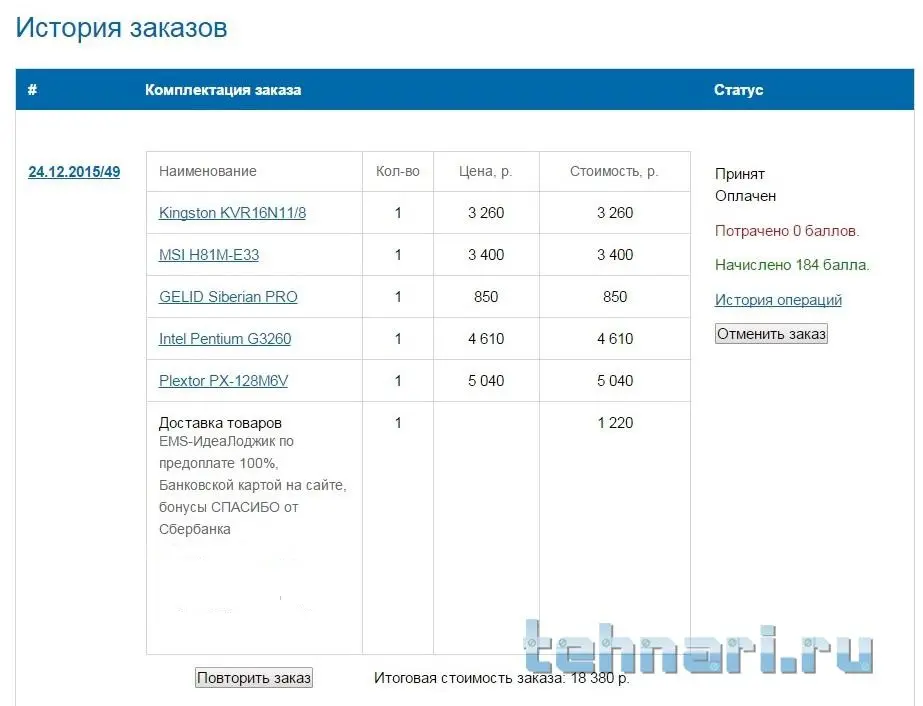Select the EMS-ИдеаЛоджик delivery description
Image resolution: width=923 pixels, height=706 pixels.
coord(253,485)
